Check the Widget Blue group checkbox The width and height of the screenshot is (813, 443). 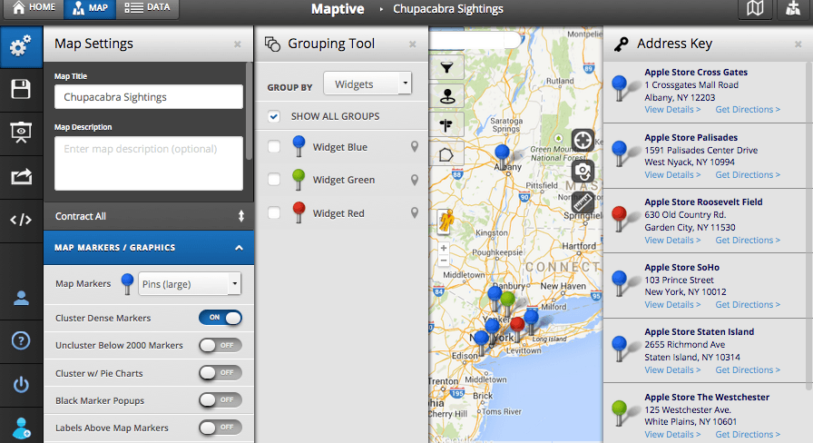point(274,147)
